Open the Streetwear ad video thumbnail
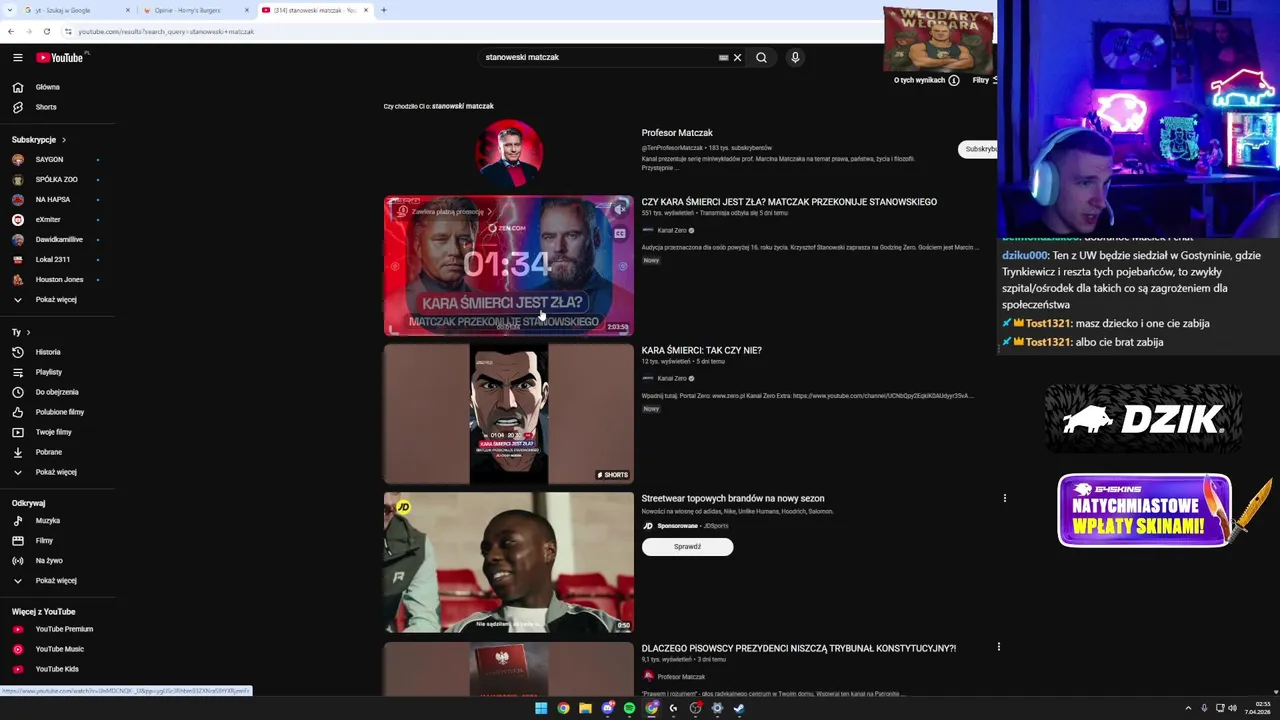 click(x=508, y=562)
